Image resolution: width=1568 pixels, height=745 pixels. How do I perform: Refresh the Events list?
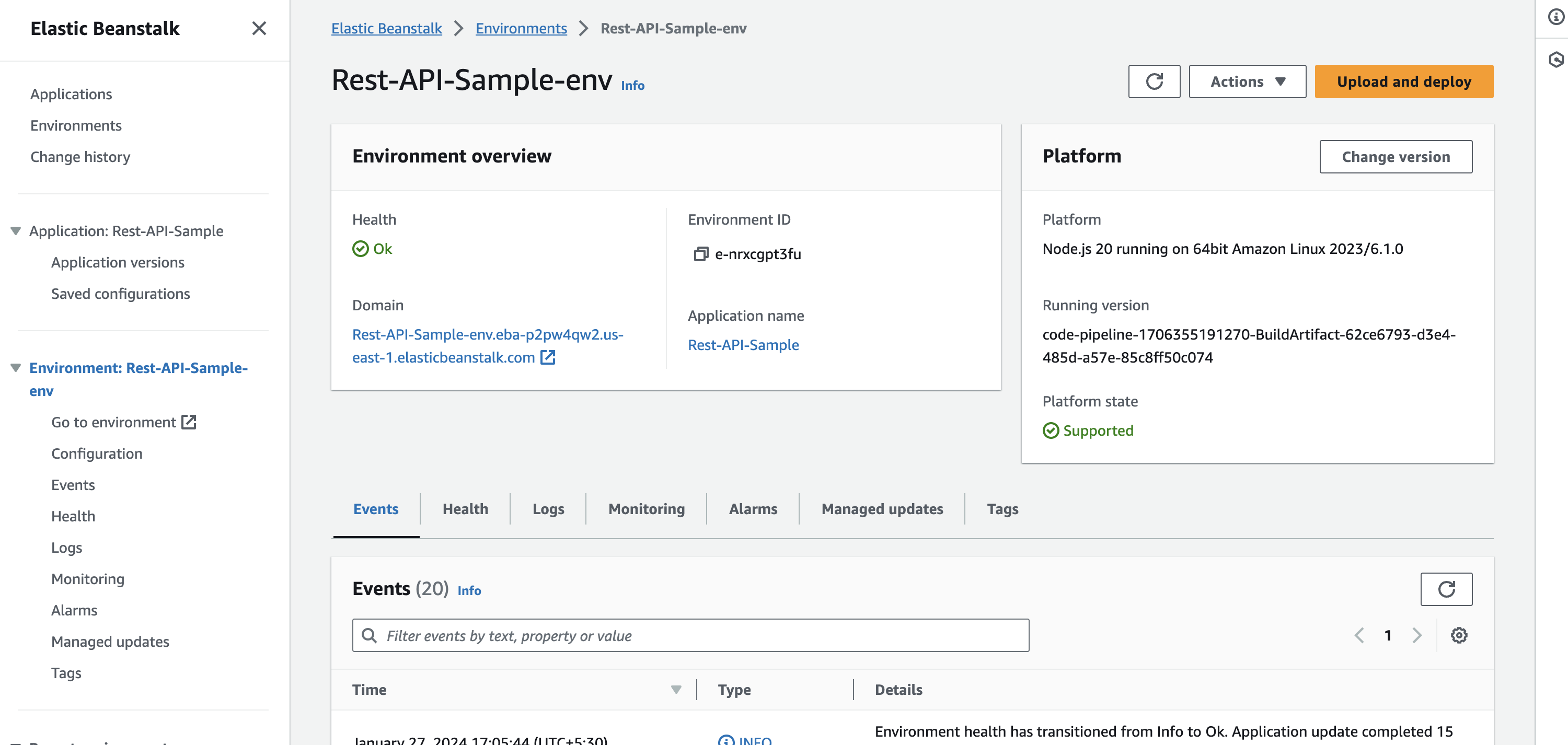pyautogui.click(x=1446, y=589)
